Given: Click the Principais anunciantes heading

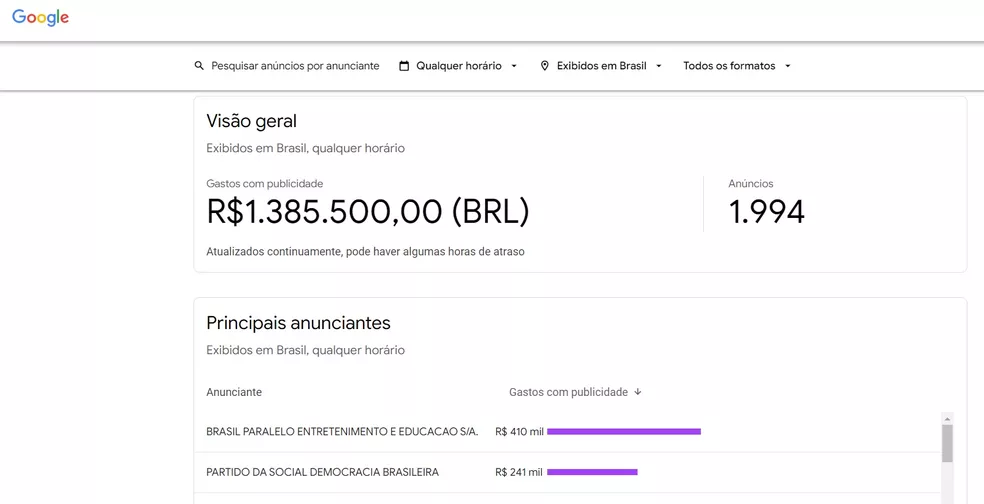Looking at the screenshot, I should pyautogui.click(x=298, y=323).
